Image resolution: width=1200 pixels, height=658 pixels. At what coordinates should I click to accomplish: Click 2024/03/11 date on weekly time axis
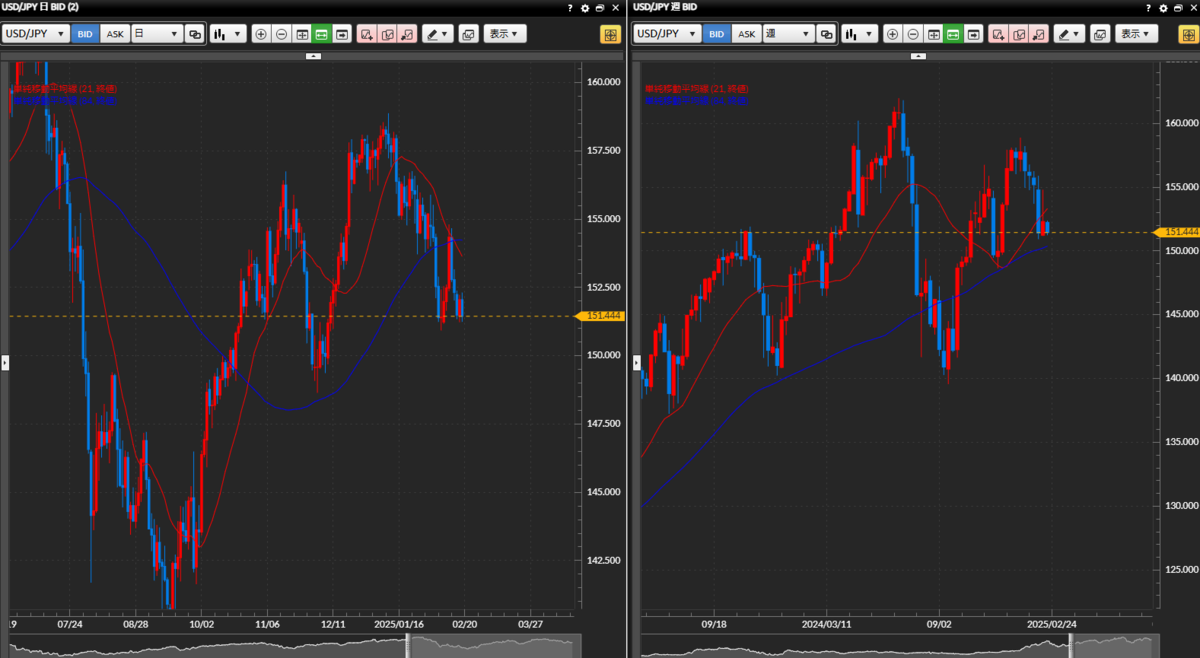[x=825, y=622]
